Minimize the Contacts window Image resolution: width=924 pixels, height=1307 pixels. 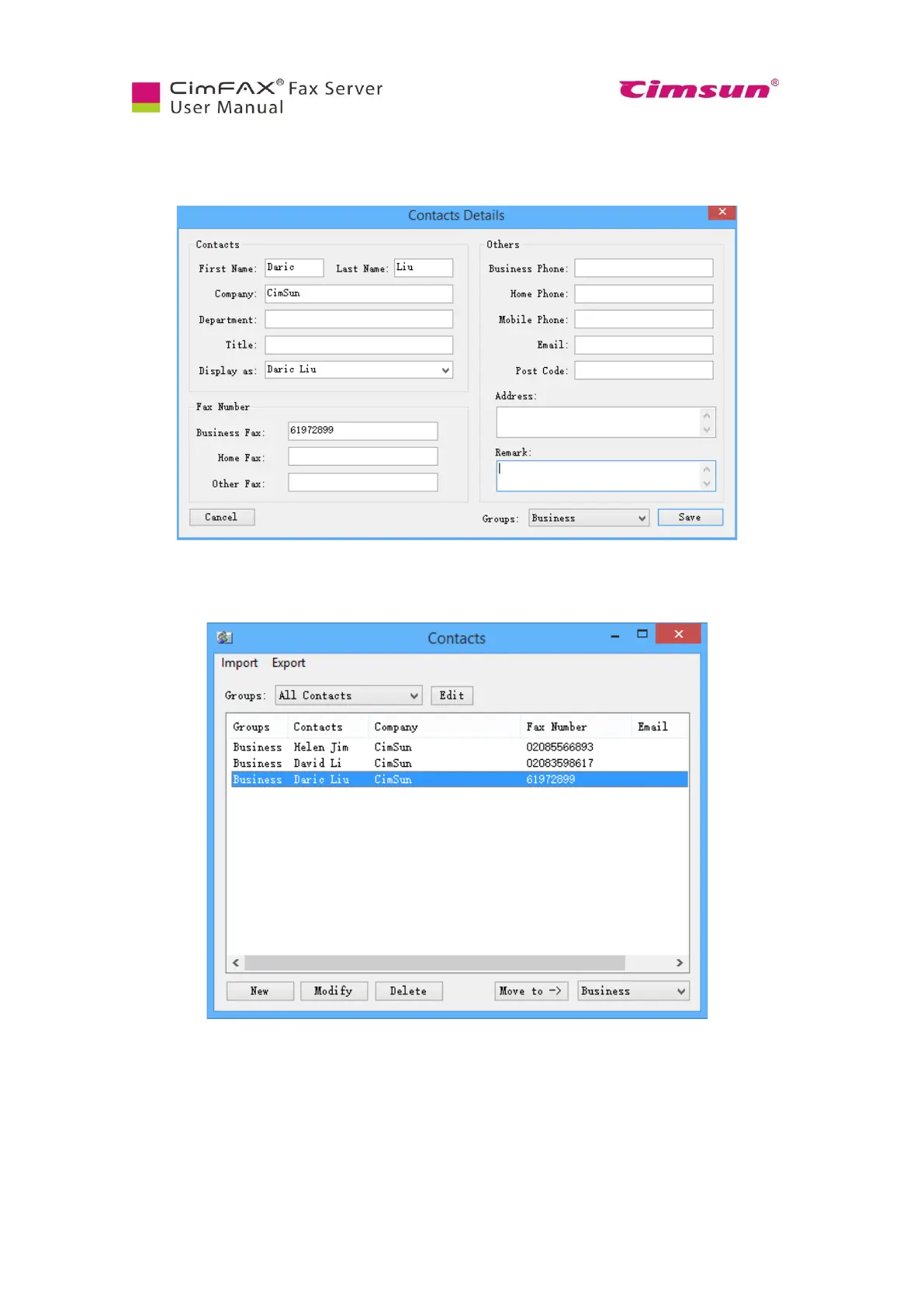click(615, 636)
